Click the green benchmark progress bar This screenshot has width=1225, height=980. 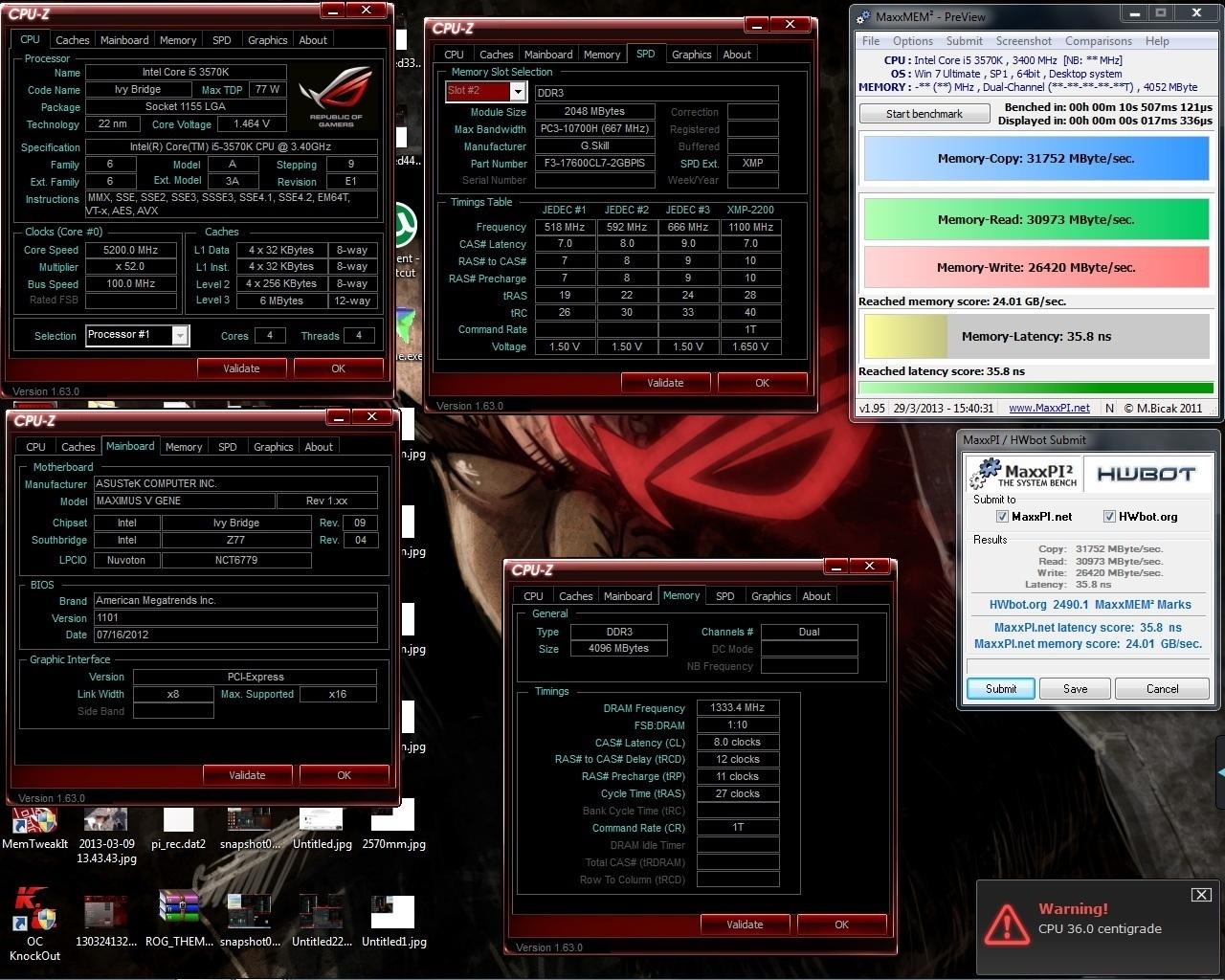pyautogui.click(x=1036, y=389)
